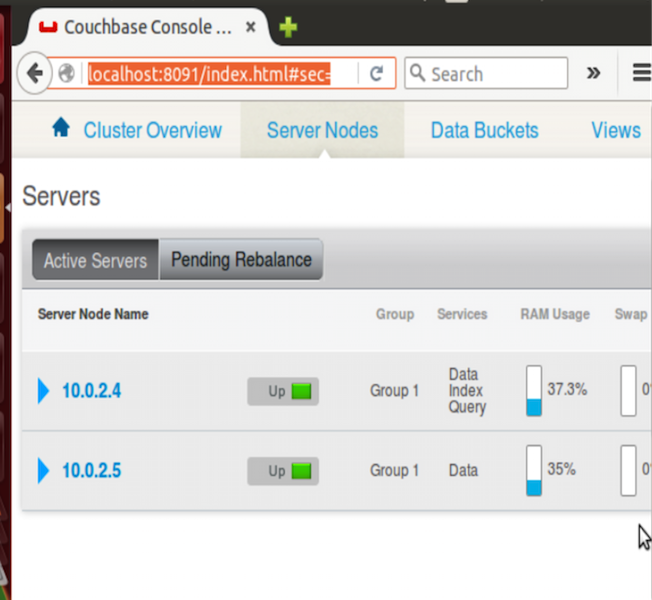652x600 pixels.
Task: Expand details for server 10.0.2.4
Action: (43, 391)
